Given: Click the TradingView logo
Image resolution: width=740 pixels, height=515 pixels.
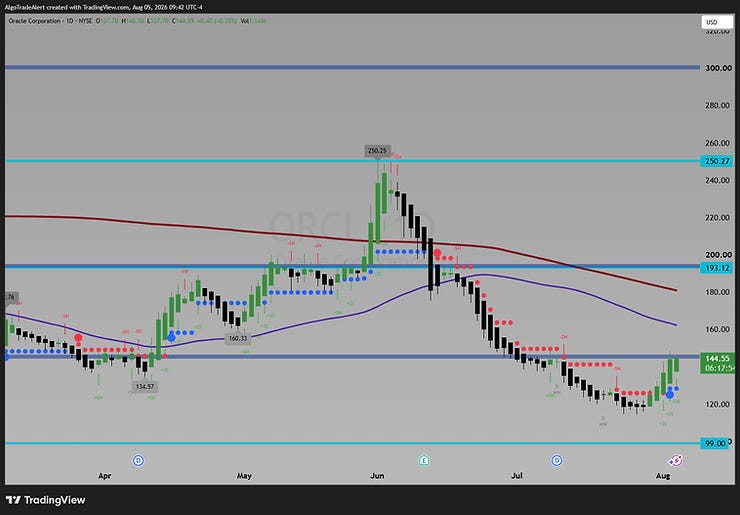Looking at the screenshot, I should coord(46,500).
